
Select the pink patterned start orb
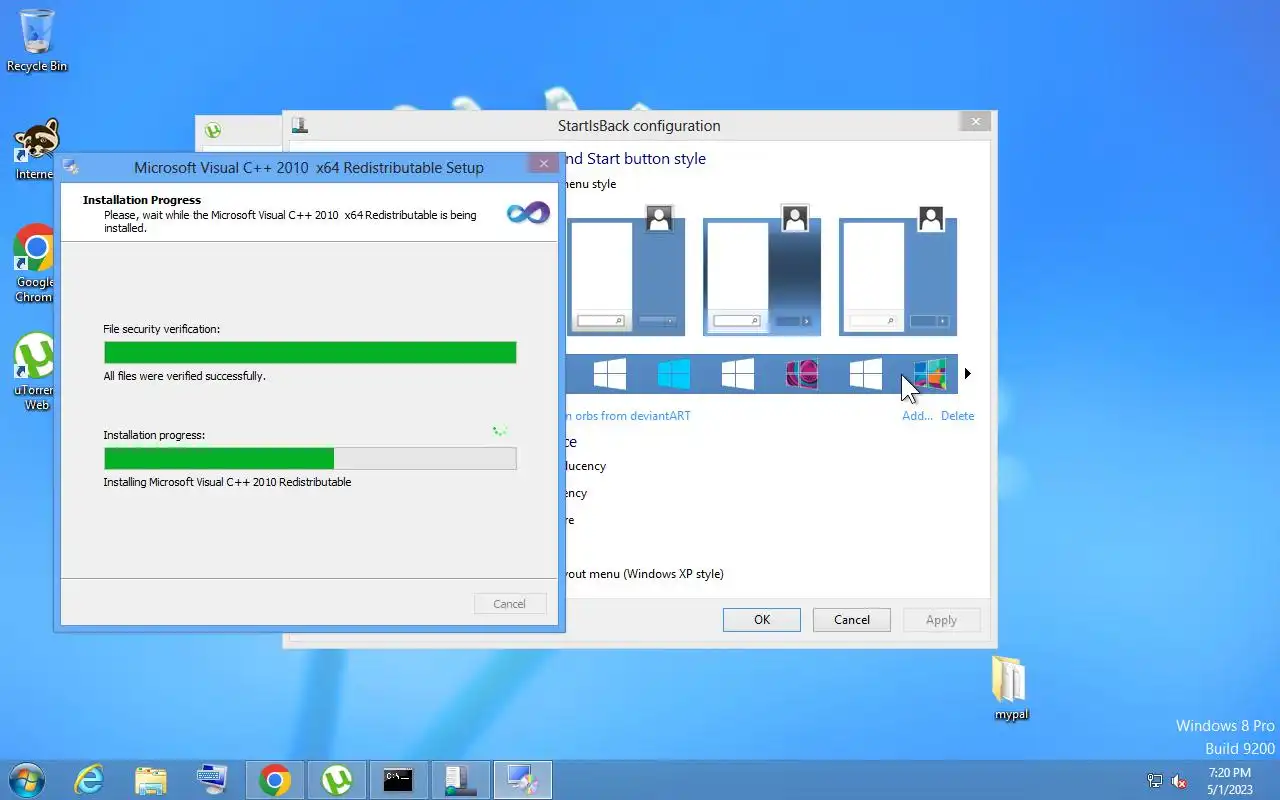coord(802,374)
